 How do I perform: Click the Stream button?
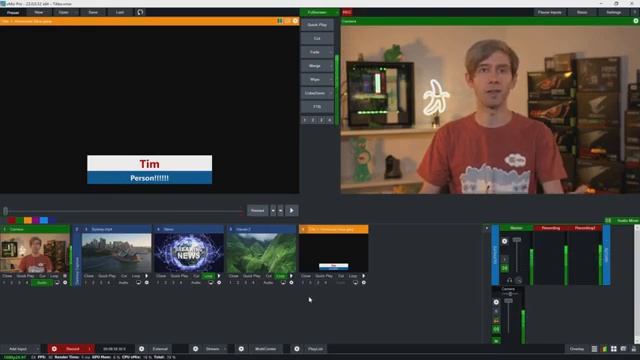tap(213, 349)
